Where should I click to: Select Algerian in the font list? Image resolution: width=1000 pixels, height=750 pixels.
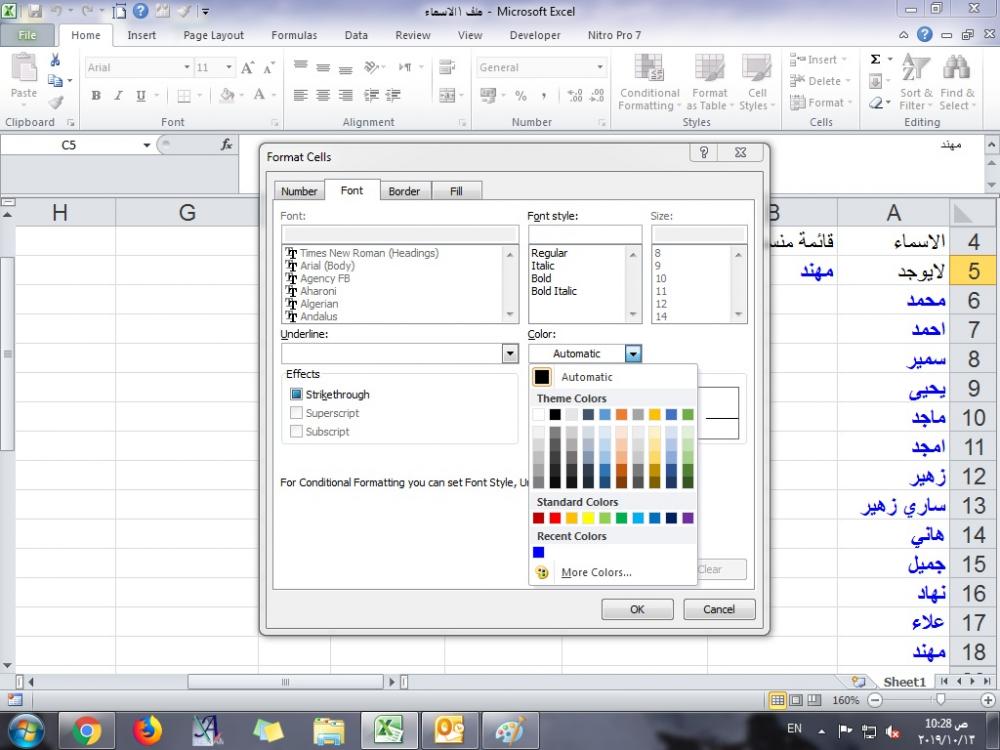(319, 304)
